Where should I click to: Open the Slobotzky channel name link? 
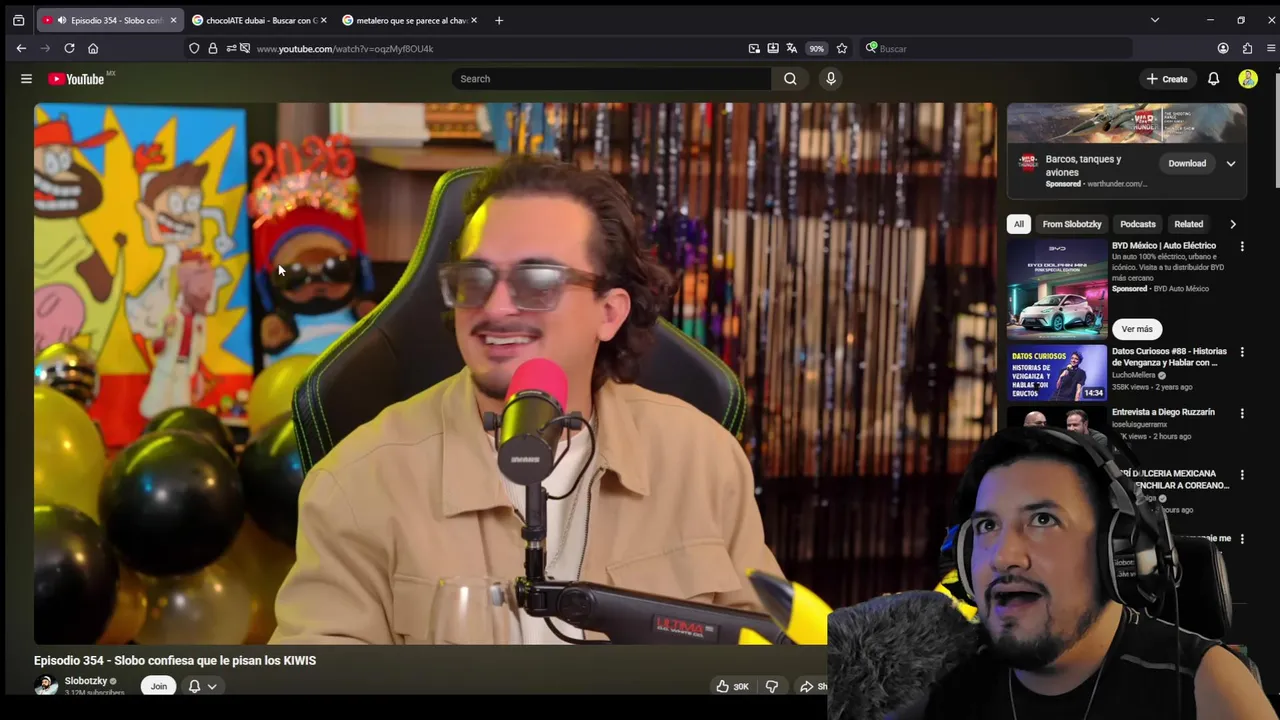pyautogui.click(x=86, y=681)
